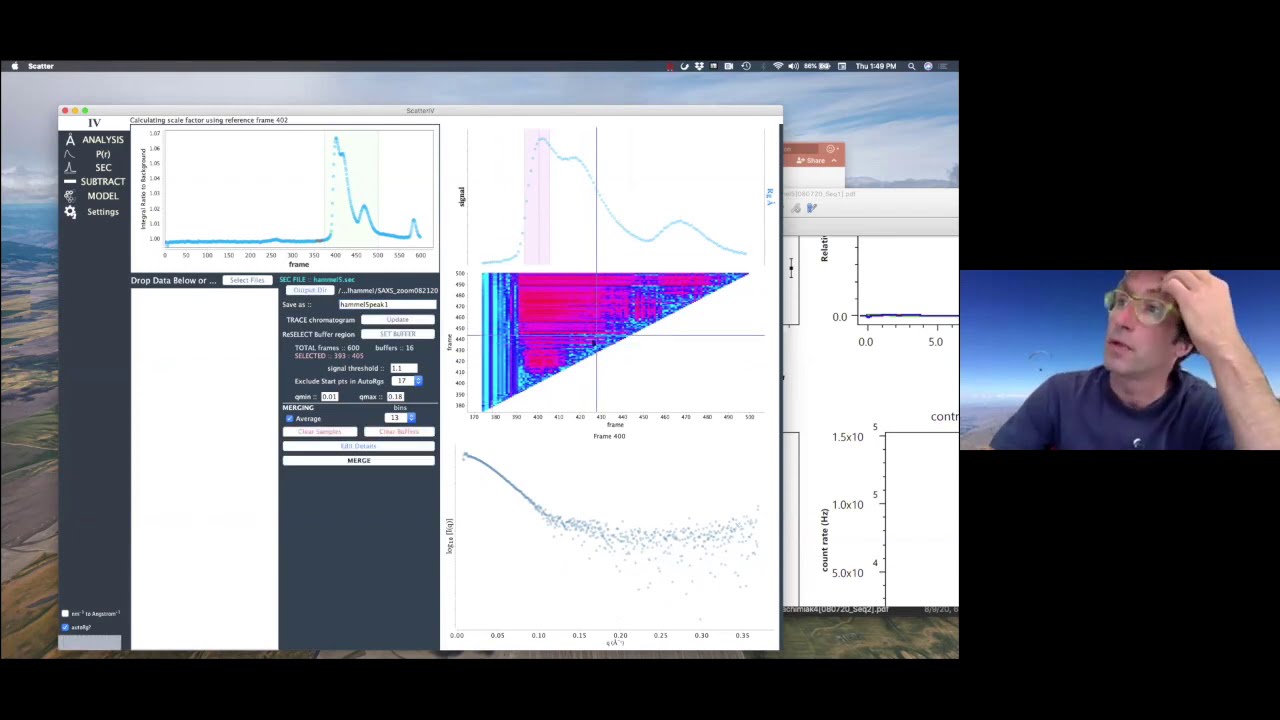
Task: Click the Select Files button
Action: tap(247, 280)
